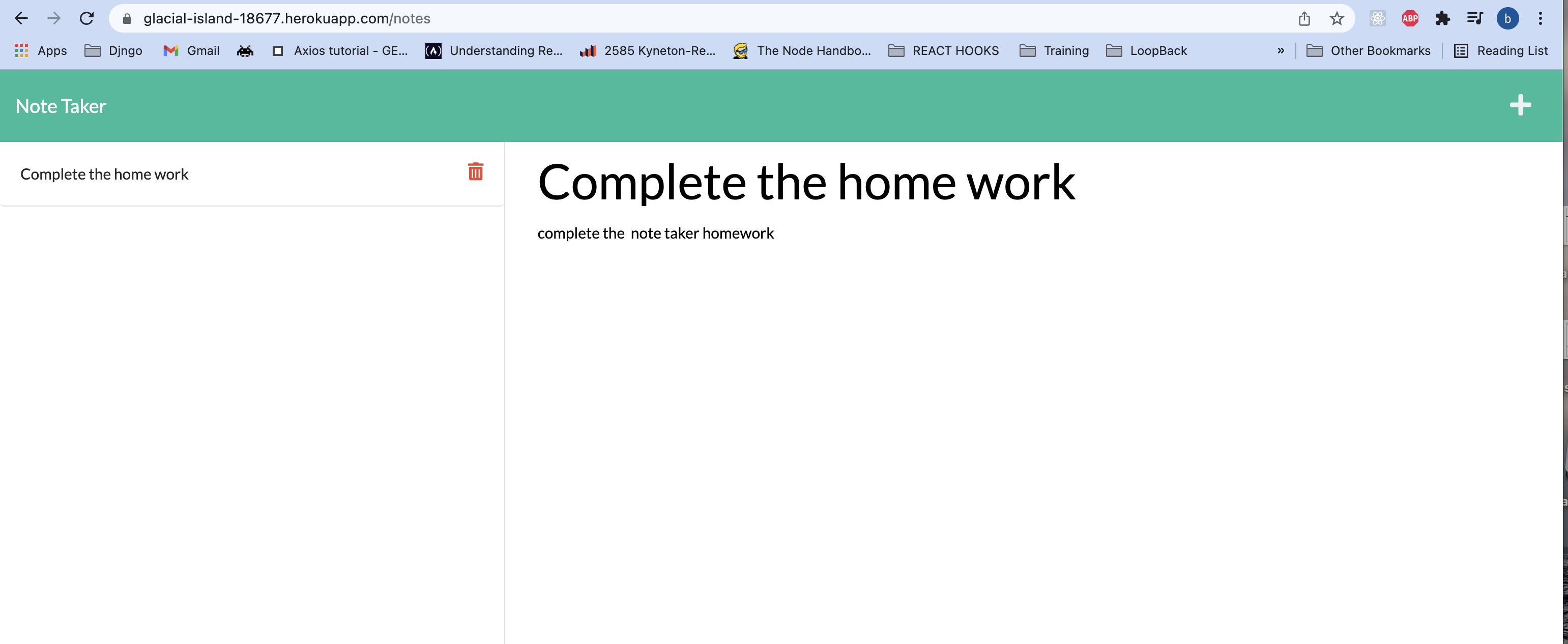Viewport: 1568px width, 644px height.
Task: Click the page reload button
Action: coord(86,18)
